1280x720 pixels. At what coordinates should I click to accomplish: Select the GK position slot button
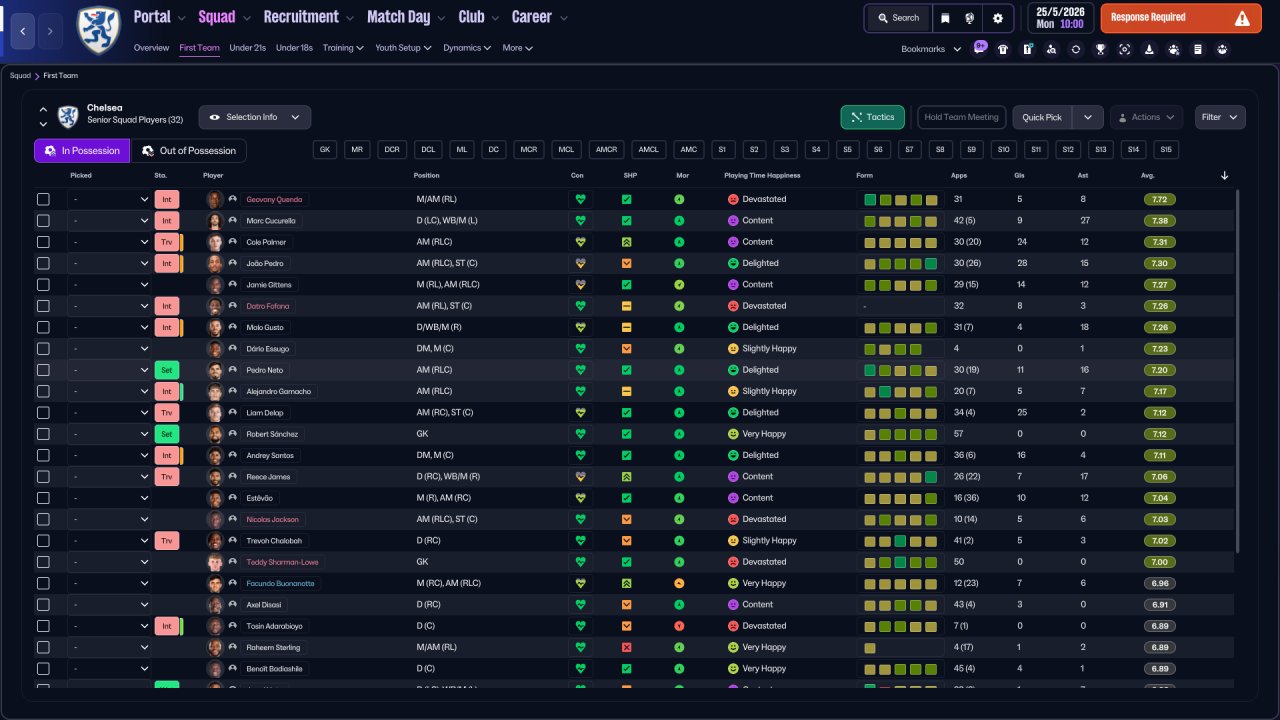click(325, 150)
